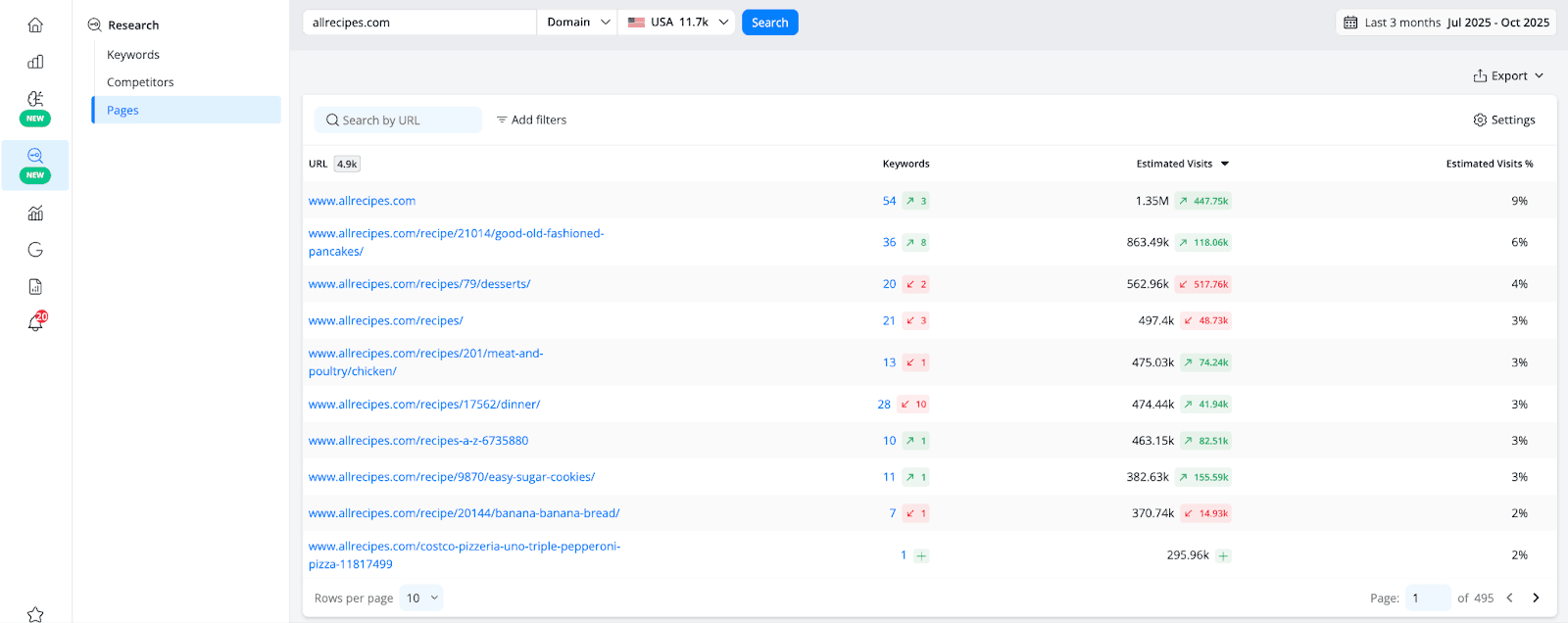Click the search magnifier in URL search

333,120
